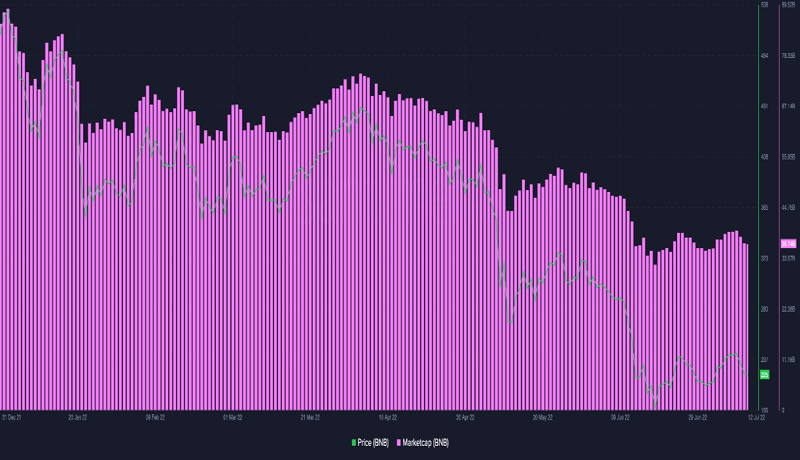Click the '30 Apr 22' date label
Screen dimensions: 800x460
click(465, 417)
